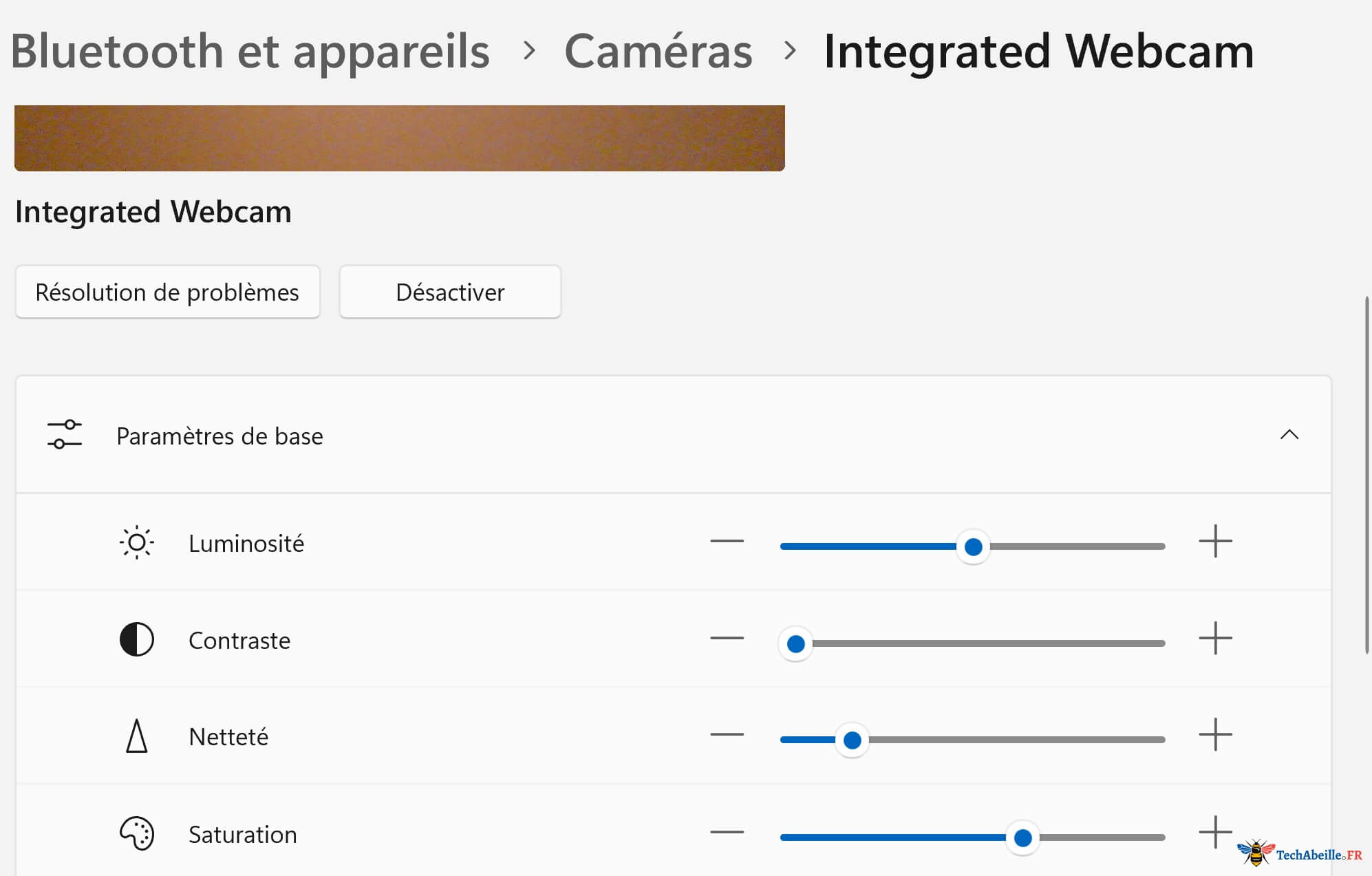Decrease Luminosité with the minus icon

tap(727, 542)
